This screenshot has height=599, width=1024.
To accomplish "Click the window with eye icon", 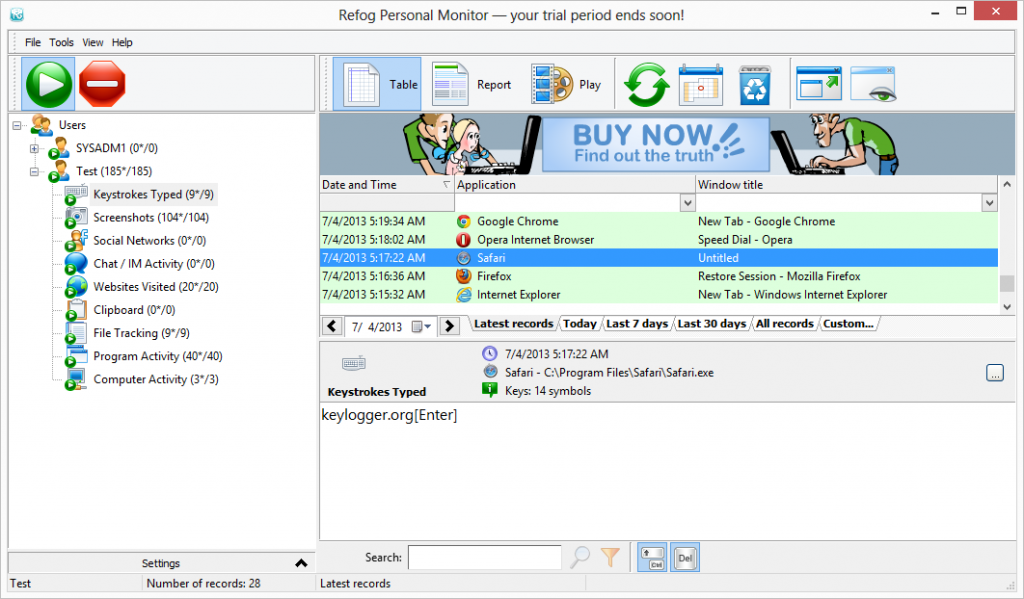I will [872, 85].
